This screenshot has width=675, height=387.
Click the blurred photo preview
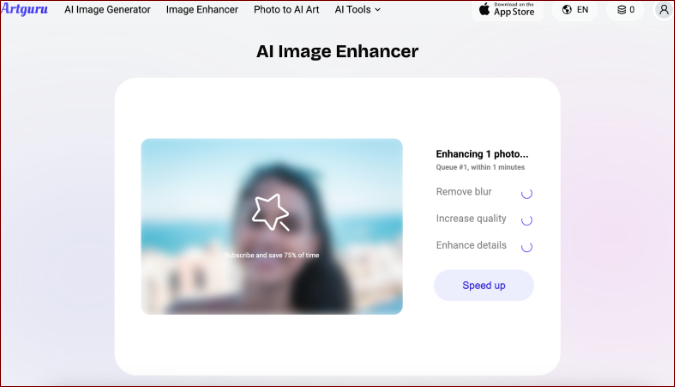[272, 226]
